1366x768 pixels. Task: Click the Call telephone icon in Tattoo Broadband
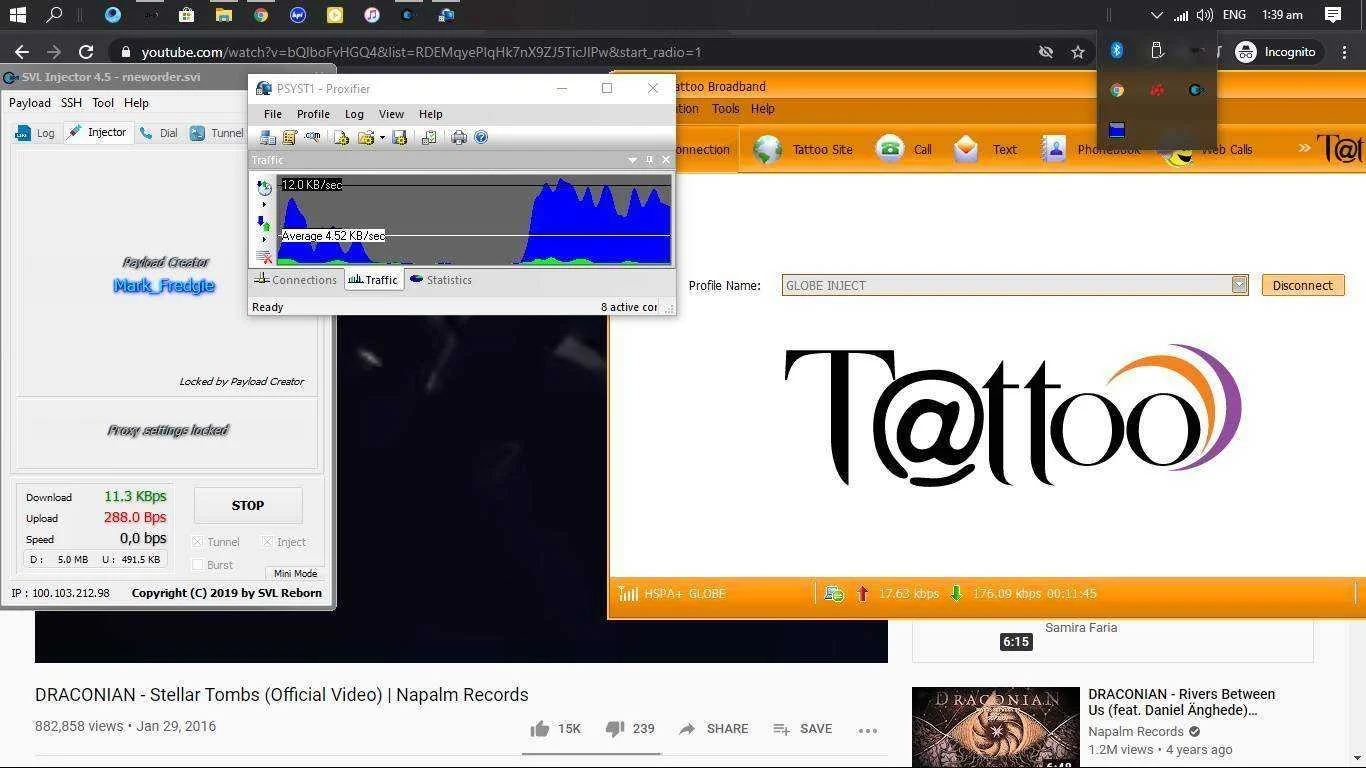click(889, 149)
